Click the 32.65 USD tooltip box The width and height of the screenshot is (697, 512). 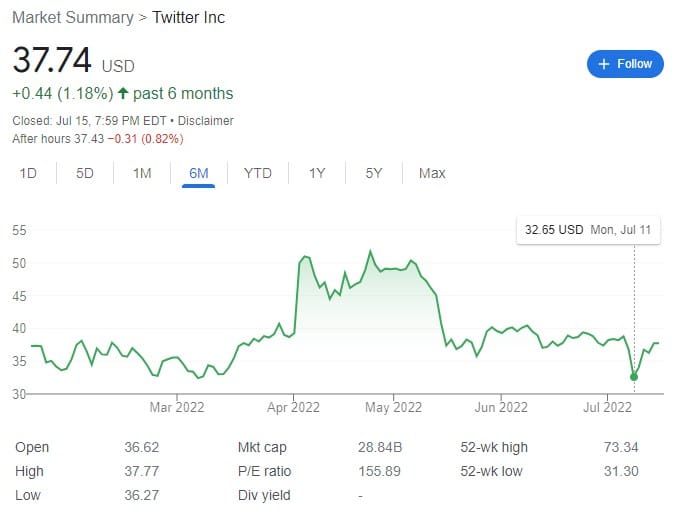pyautogui.click(x=588, y=230)
